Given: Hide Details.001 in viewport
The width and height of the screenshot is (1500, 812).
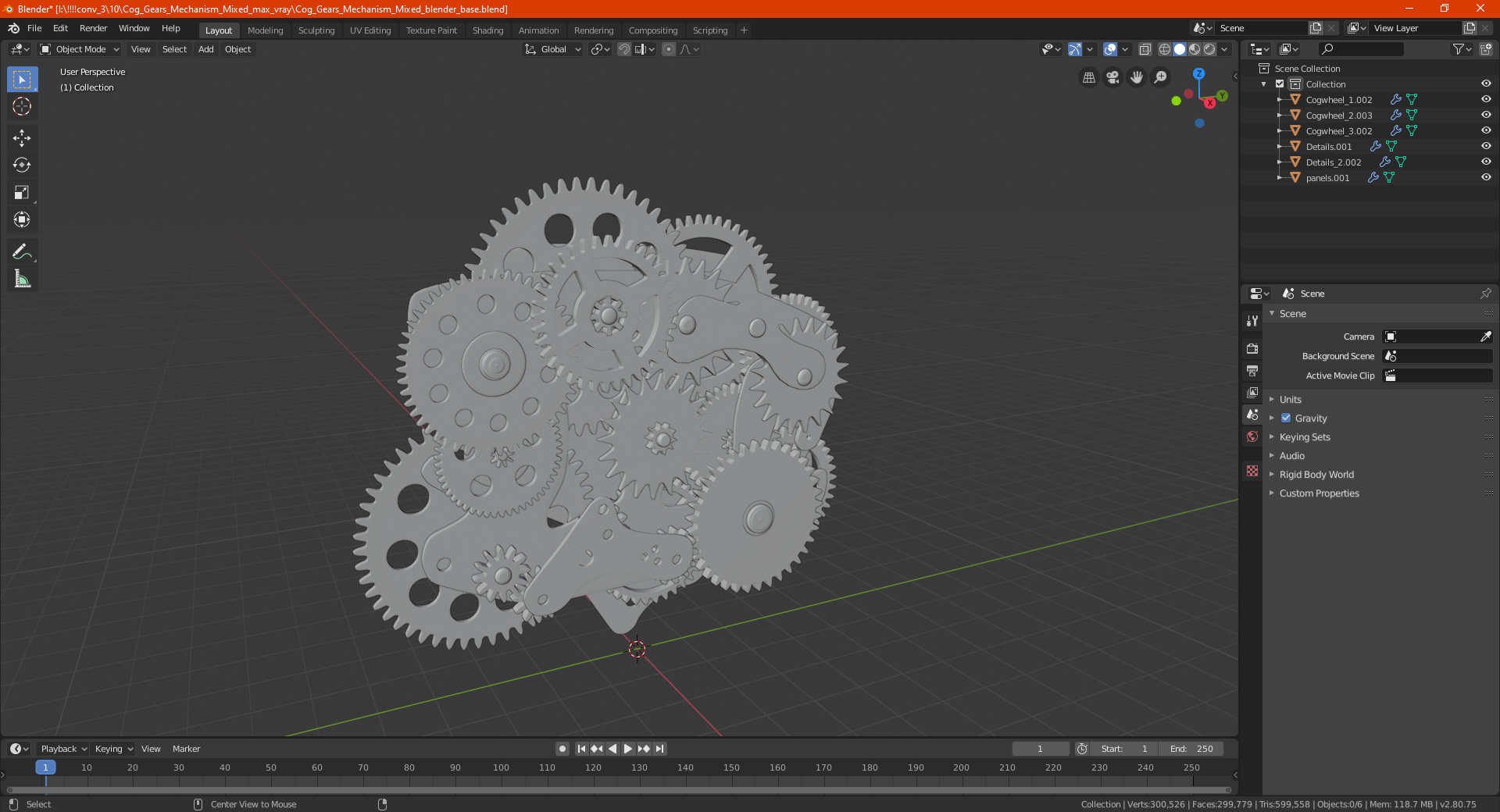Looking at the screenshot, I should click(1486, 146).
